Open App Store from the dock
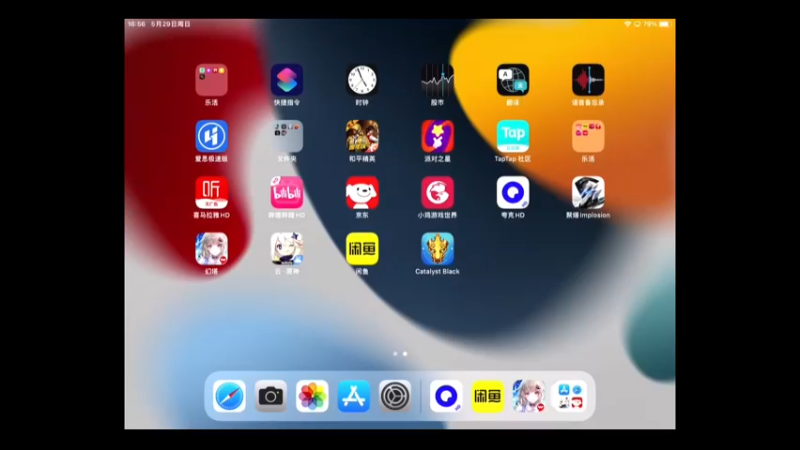This screenshot has width=800, height=450. (x=354, y=396)
